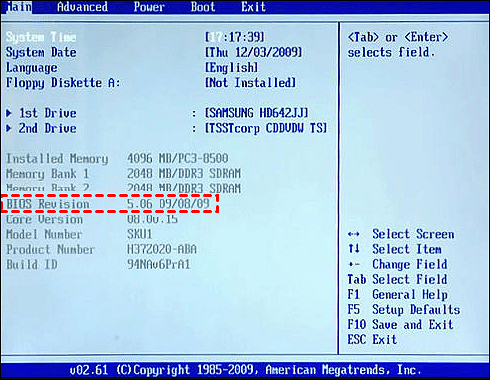The image size is (490, 380).
Task: Click the 4096 MB/PC3-8500 memory value
Action: pyautogui.click(x=178, y=158)
